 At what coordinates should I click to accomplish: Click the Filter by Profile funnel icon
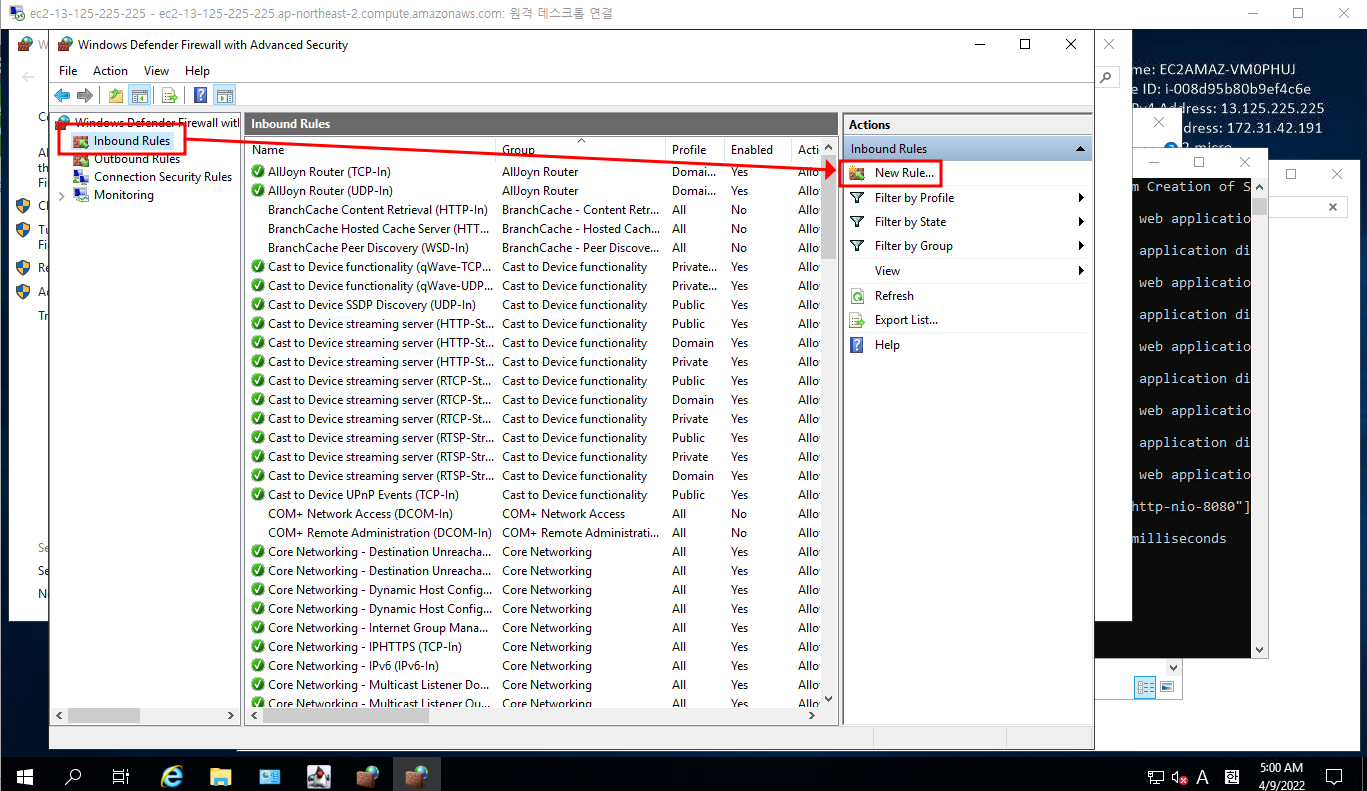tap(857, 198)
